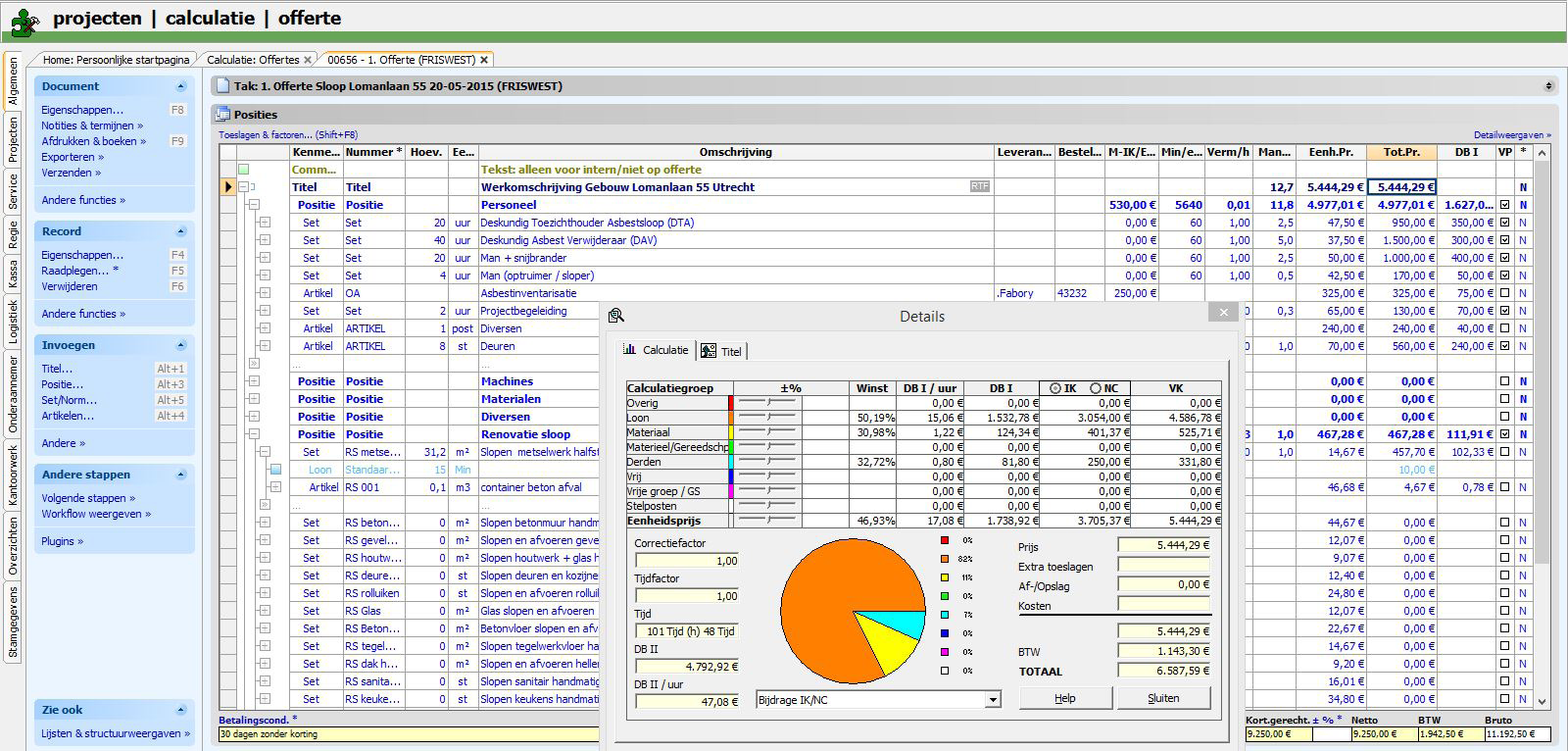Click the scroll-up arrow of Posities grid
Viewport: 1568px width, 751px height.
[1543, 153]
